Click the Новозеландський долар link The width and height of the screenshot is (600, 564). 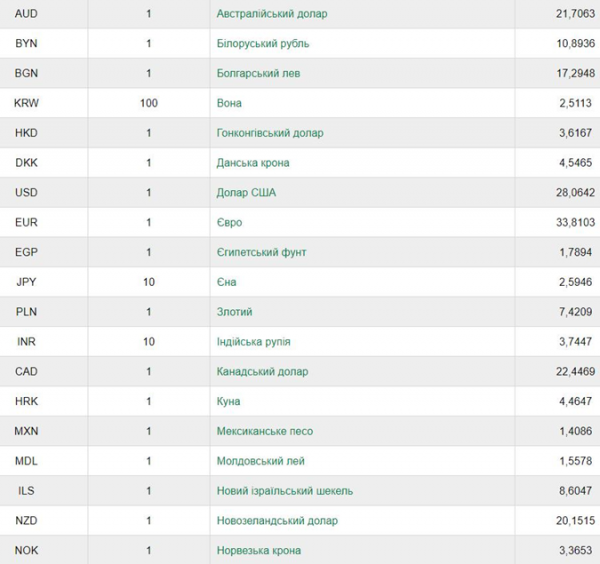point(277,521)
